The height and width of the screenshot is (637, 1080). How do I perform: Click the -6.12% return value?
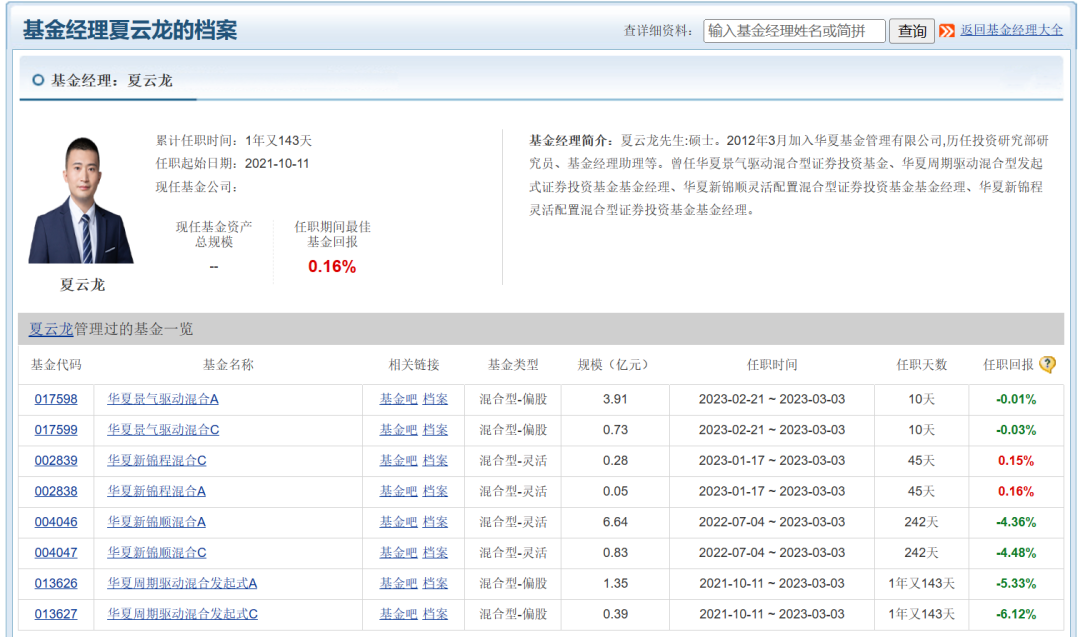point(1016,614)
